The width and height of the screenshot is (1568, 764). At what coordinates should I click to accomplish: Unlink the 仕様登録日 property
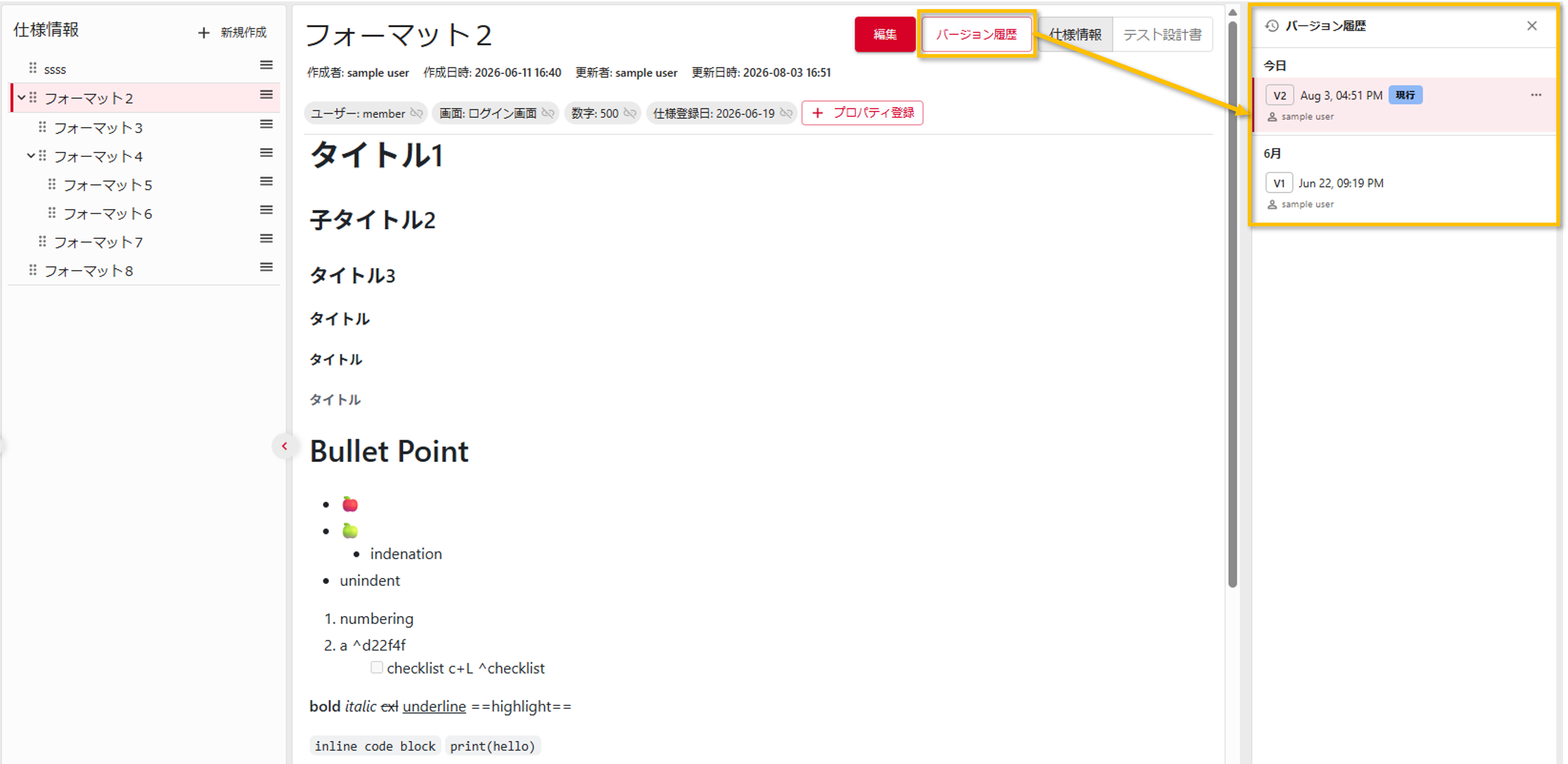tap(786, 113)
